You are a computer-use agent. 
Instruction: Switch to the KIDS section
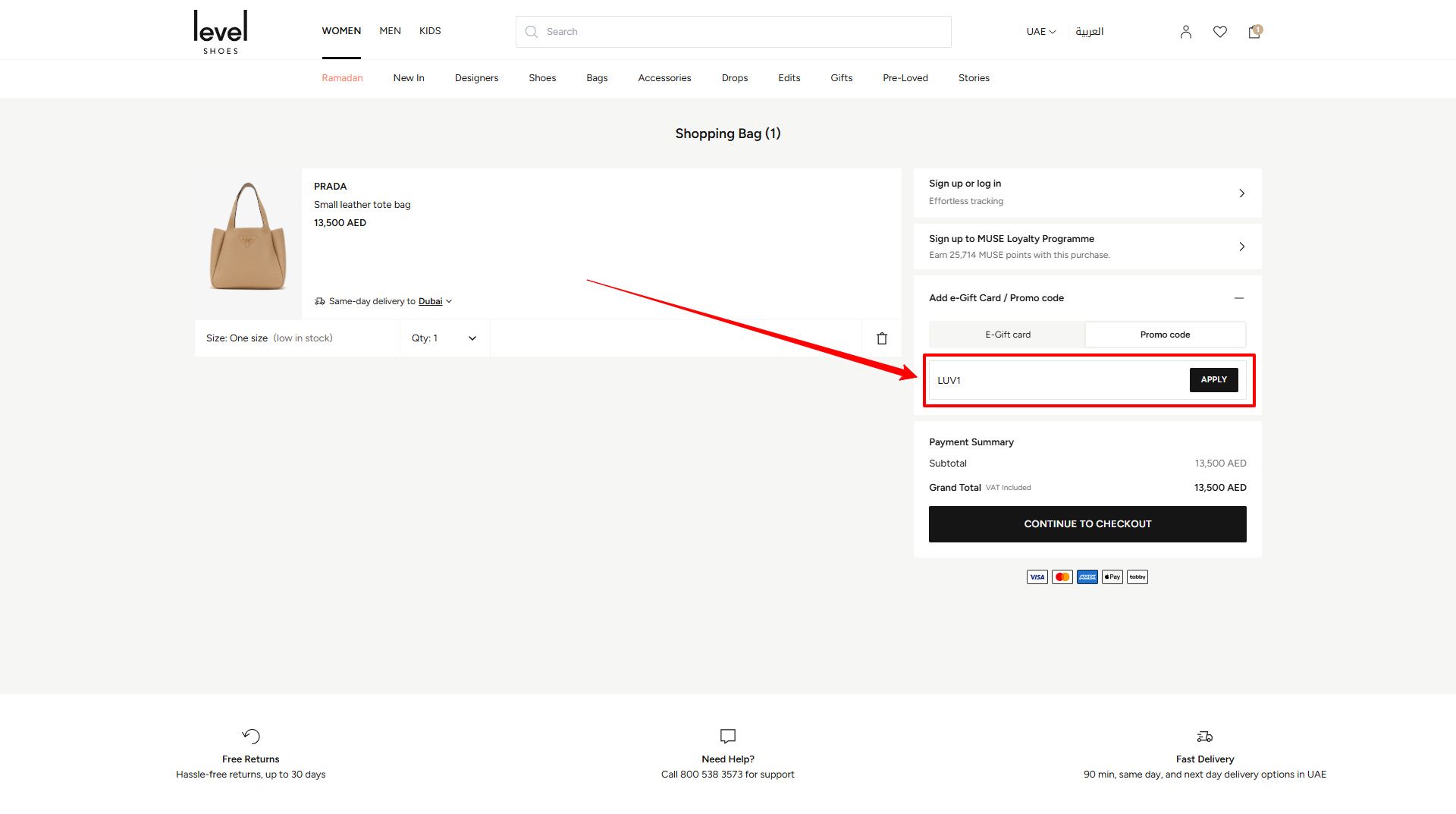click(x=430, y=31)
